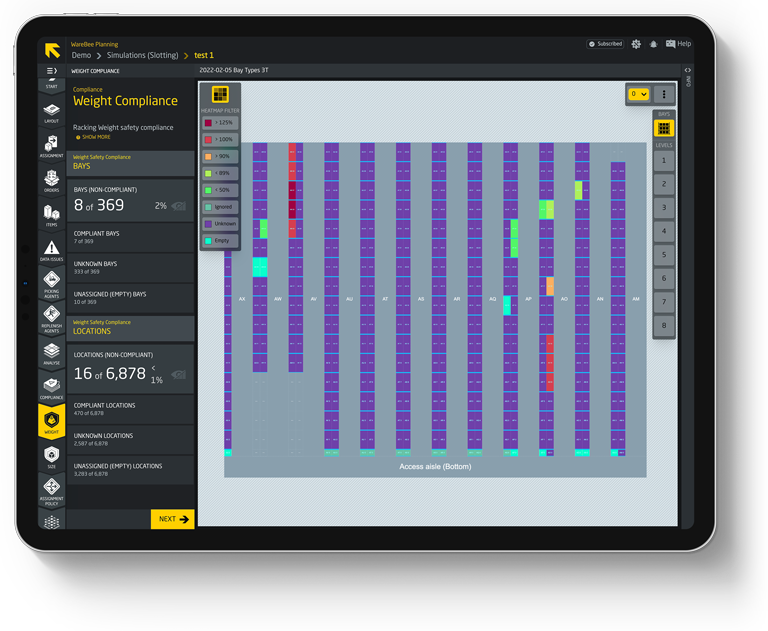Open the settings gear icon
This screenshot has width=768, height=631.
[636, 44]
